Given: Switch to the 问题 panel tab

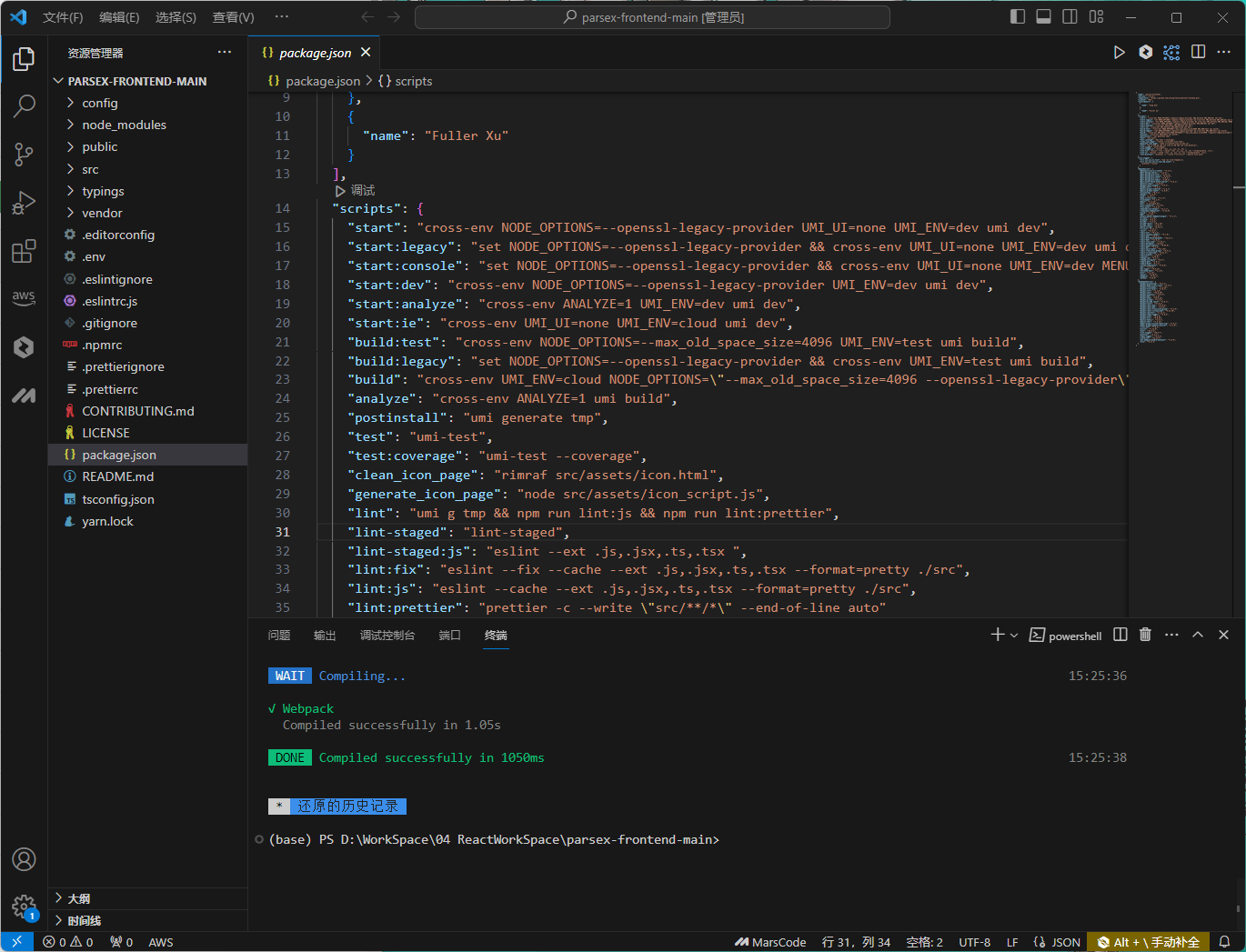Looking at the screenshot, I should [279, 636].
